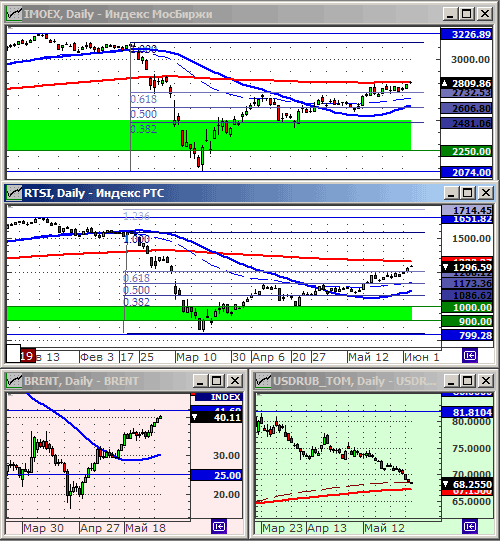The height and width of the screenshot is (541, 500).
Task: Maximize the USDRUB_TOM chart window
Action: point(467,381)
